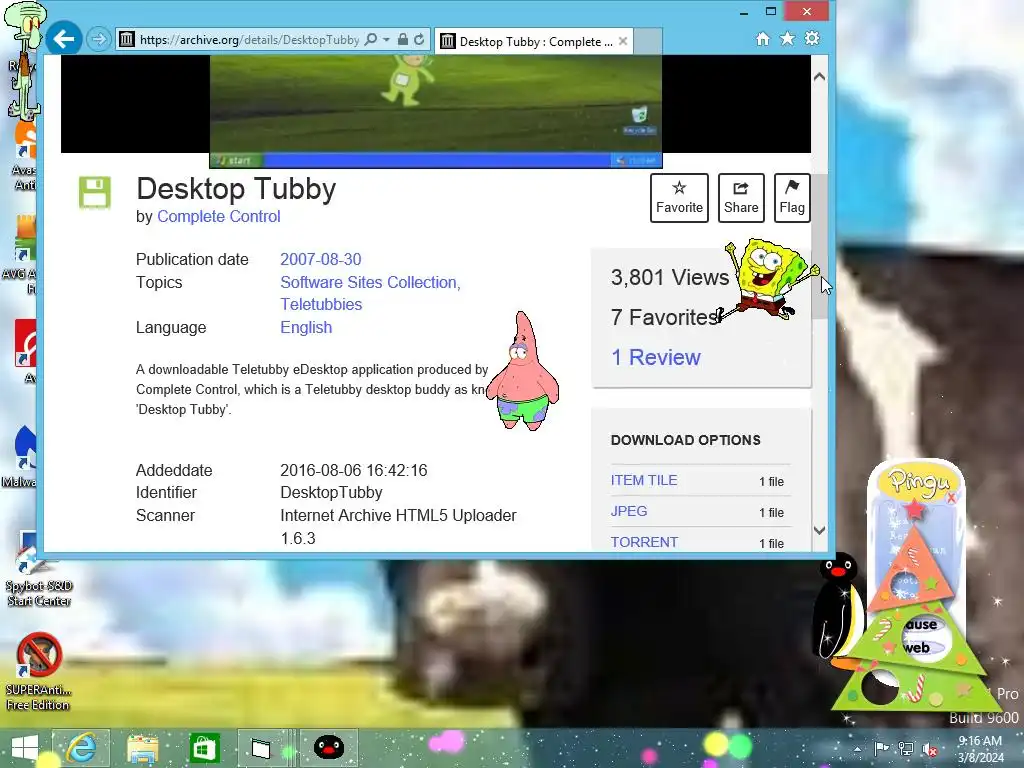Click the Identifier value DesktopTubby
The width and height of the screenshot is (1024, 768).
(x=331, y=492)
